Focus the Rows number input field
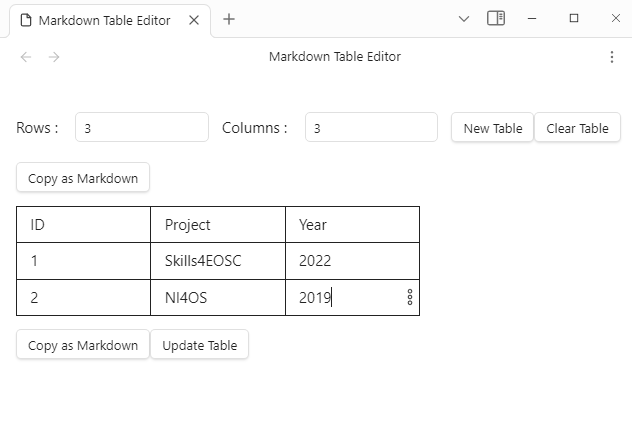 pyautogui.click(x=141, y=128)
